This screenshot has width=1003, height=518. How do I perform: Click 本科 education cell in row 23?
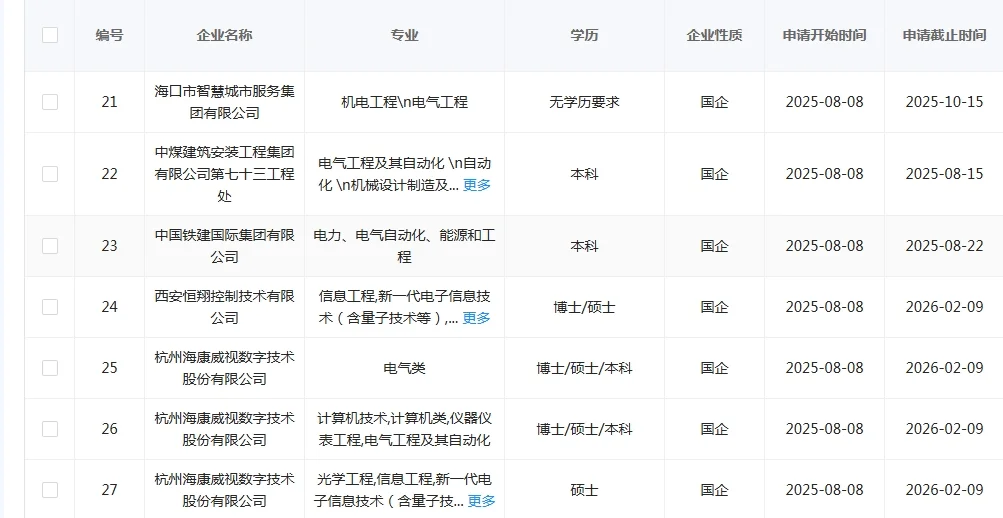(x=584, y=246)
